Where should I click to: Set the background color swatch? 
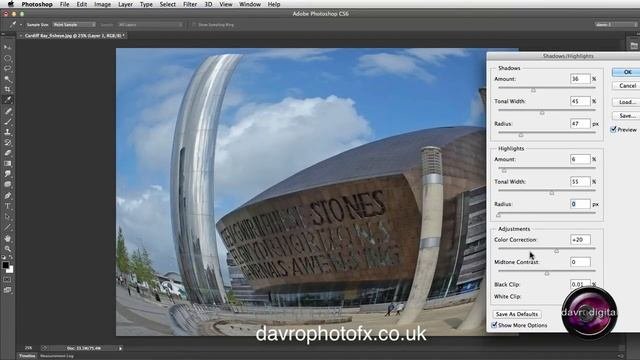coord(11,270)
